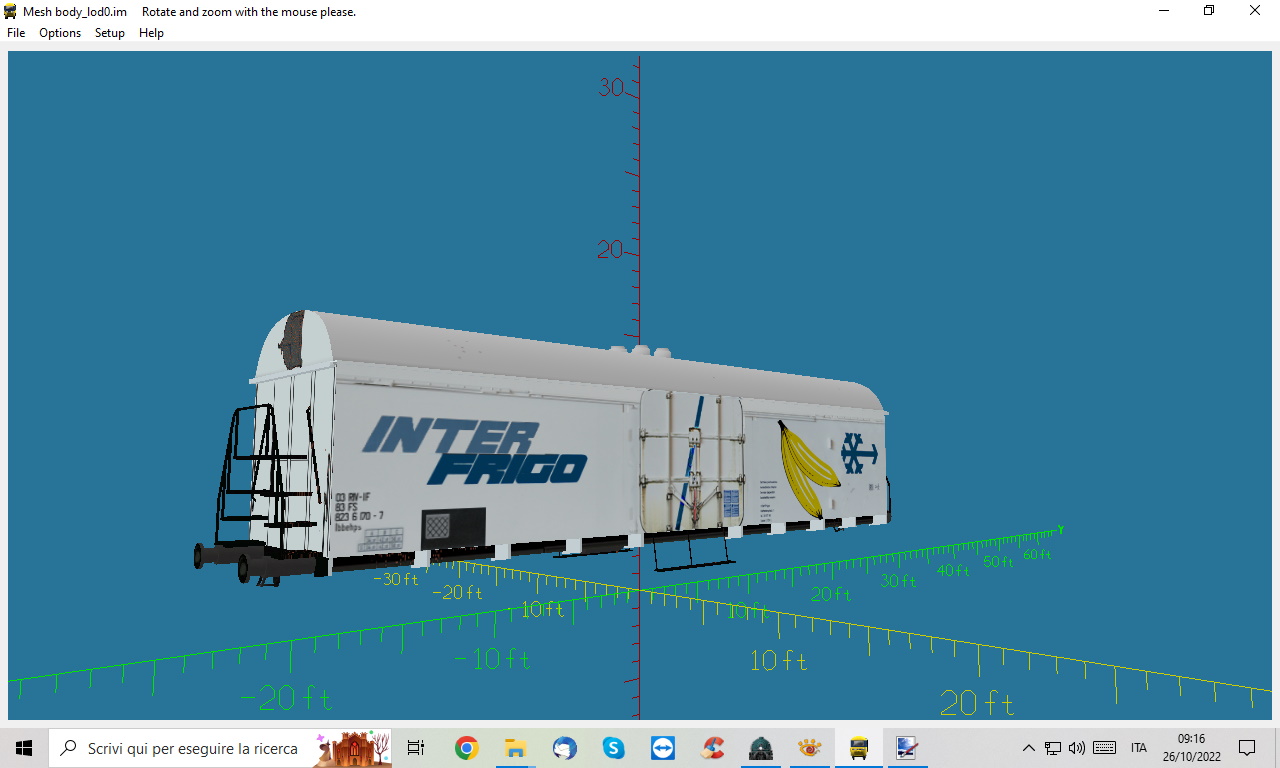Launch Google Chrome from the taskbar
The height and width of the screenshot is (768, 1280).
pyautogui.click(x=466, y=748)
